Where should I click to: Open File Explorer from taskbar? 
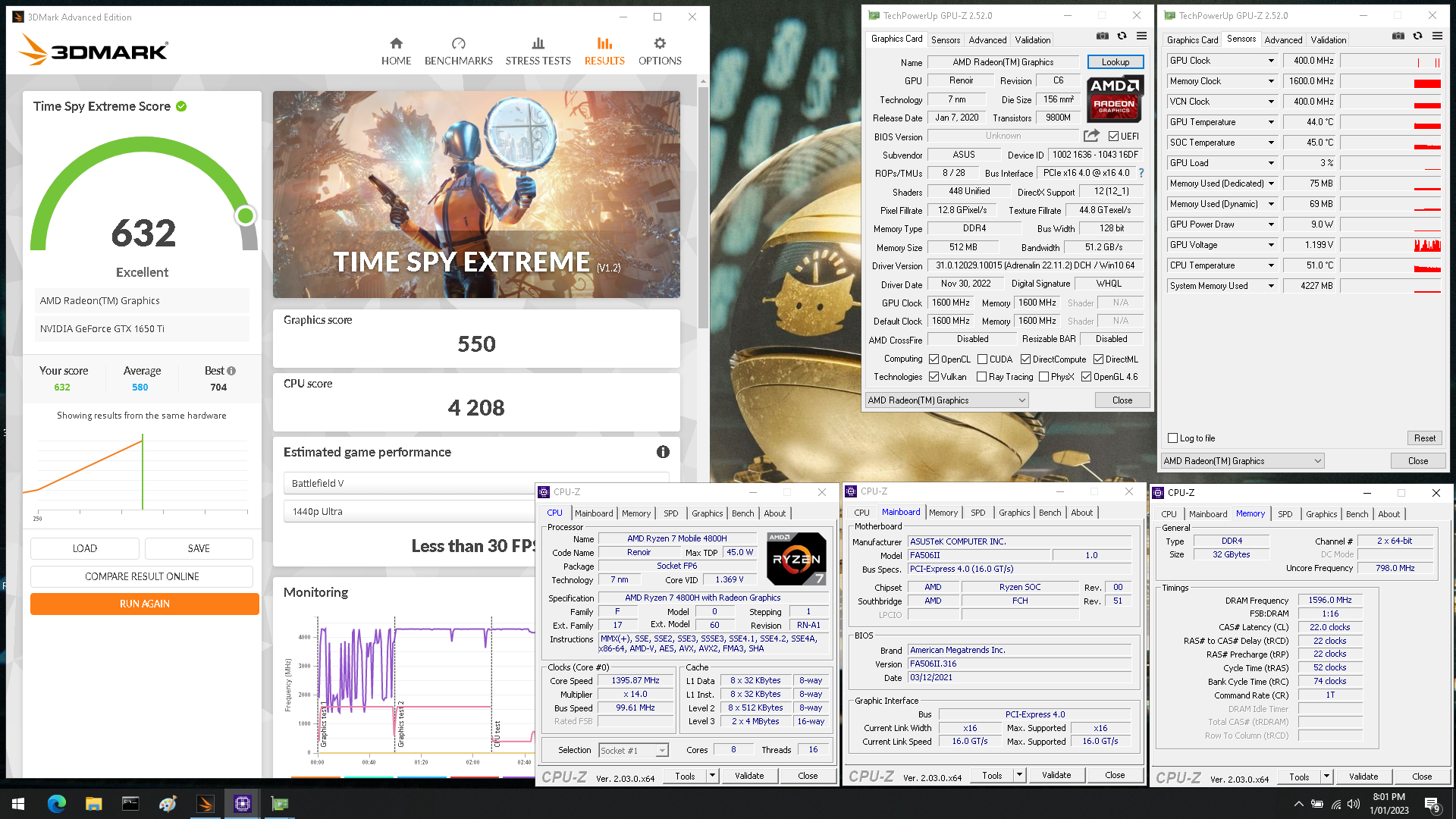[x=93, y=804]
